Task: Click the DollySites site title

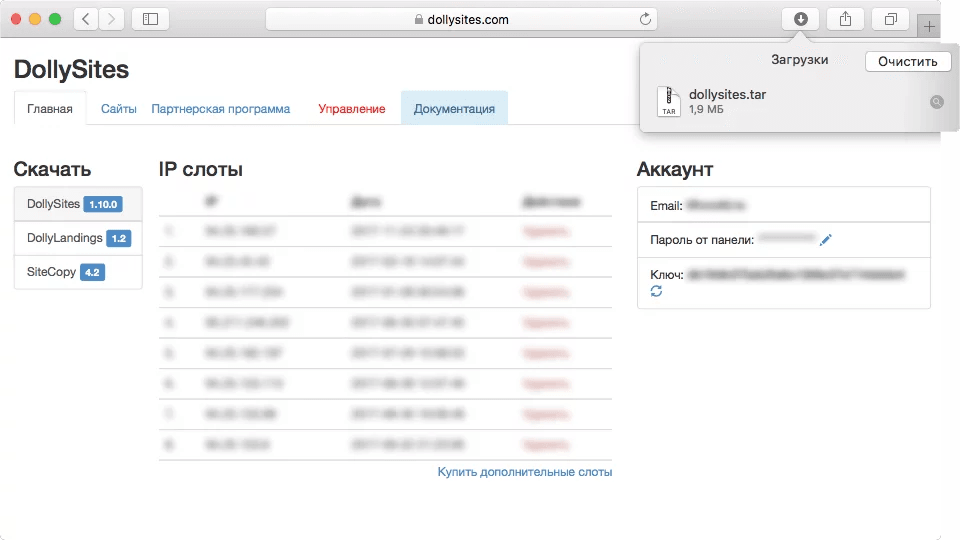Action: (x=71, y=70)
